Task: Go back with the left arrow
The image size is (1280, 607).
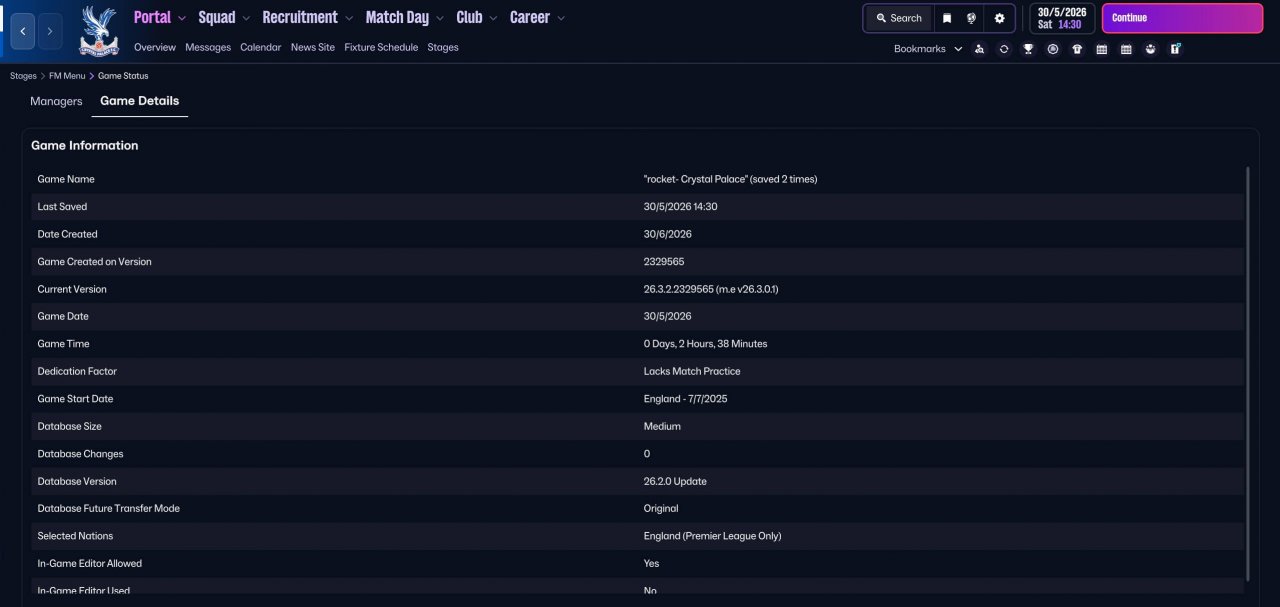Action: coord(23,32)
